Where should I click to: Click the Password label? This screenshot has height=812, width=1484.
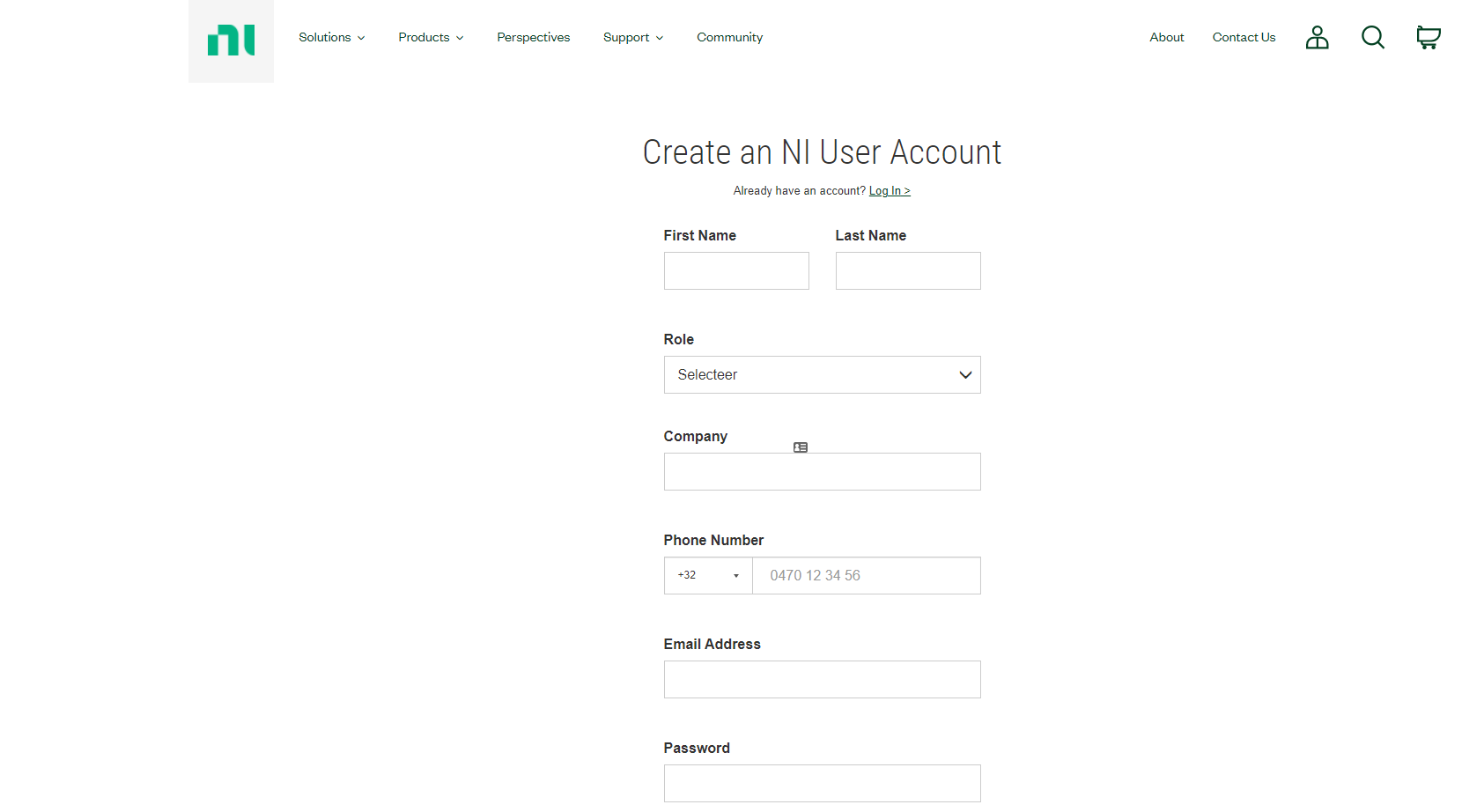pos(697,748)
